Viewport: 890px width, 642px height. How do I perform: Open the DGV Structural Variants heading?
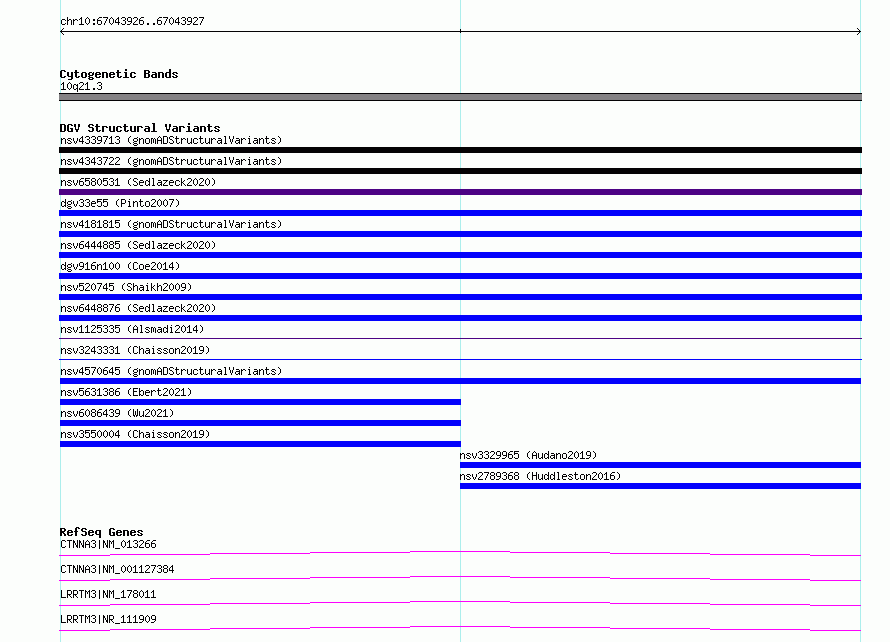140,128
